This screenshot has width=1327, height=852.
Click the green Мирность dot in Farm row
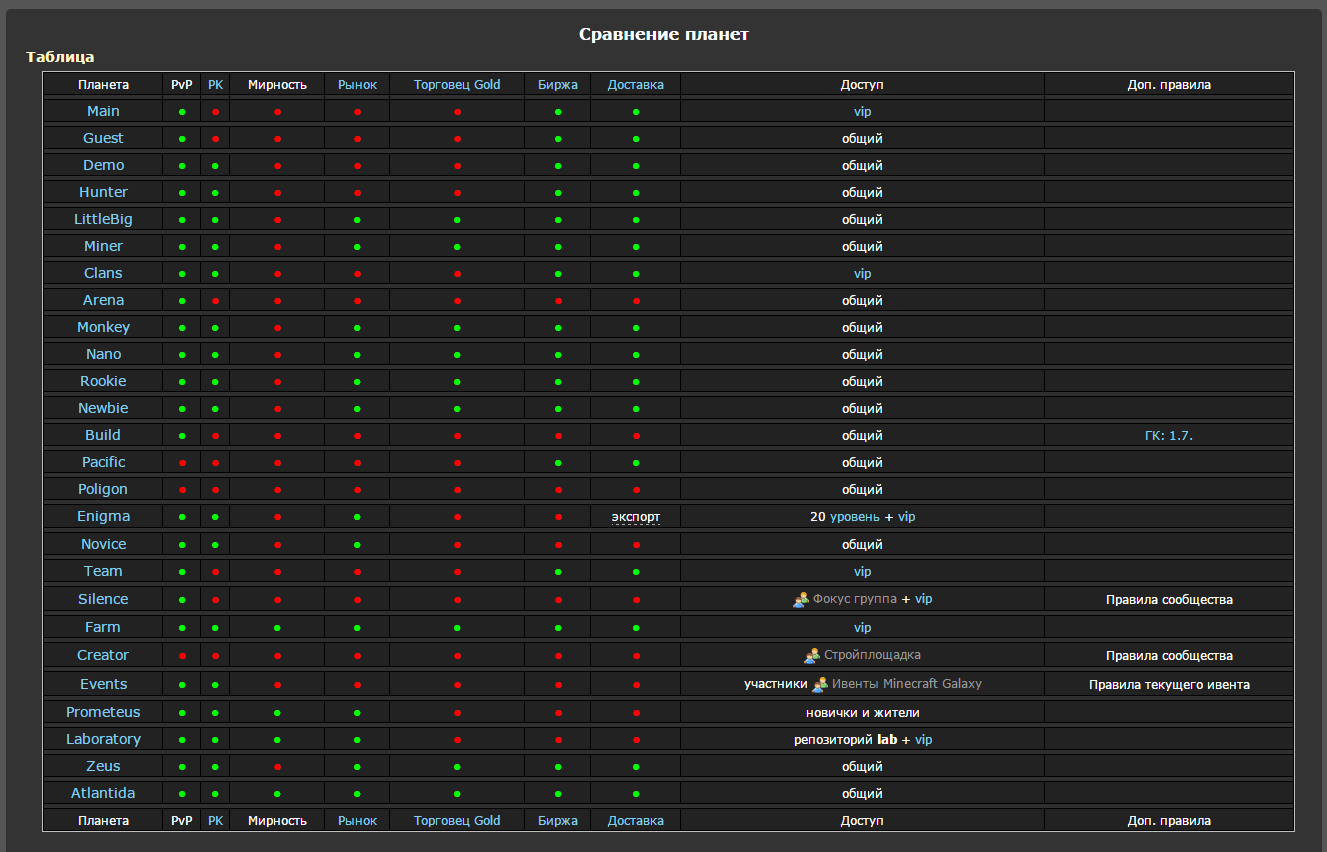click(277, 628)
